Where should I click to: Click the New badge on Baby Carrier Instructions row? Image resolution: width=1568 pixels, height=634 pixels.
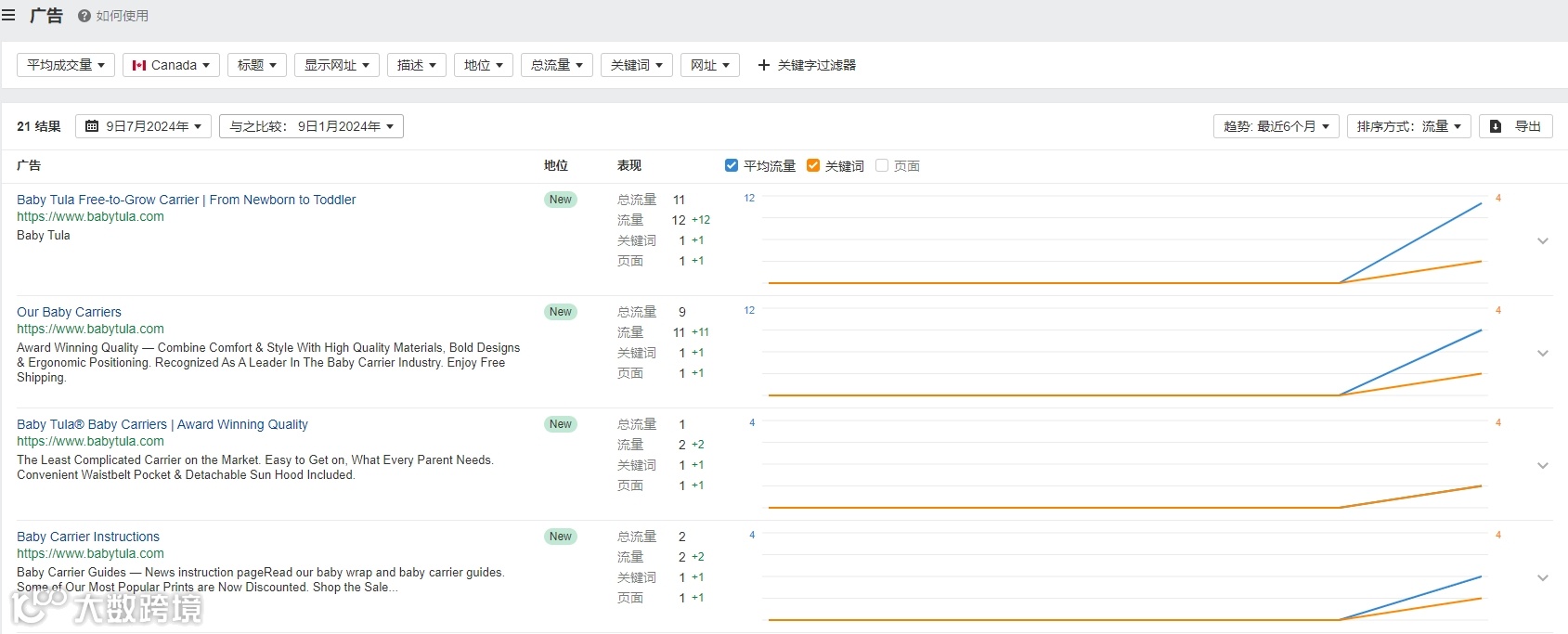(561, 537)
